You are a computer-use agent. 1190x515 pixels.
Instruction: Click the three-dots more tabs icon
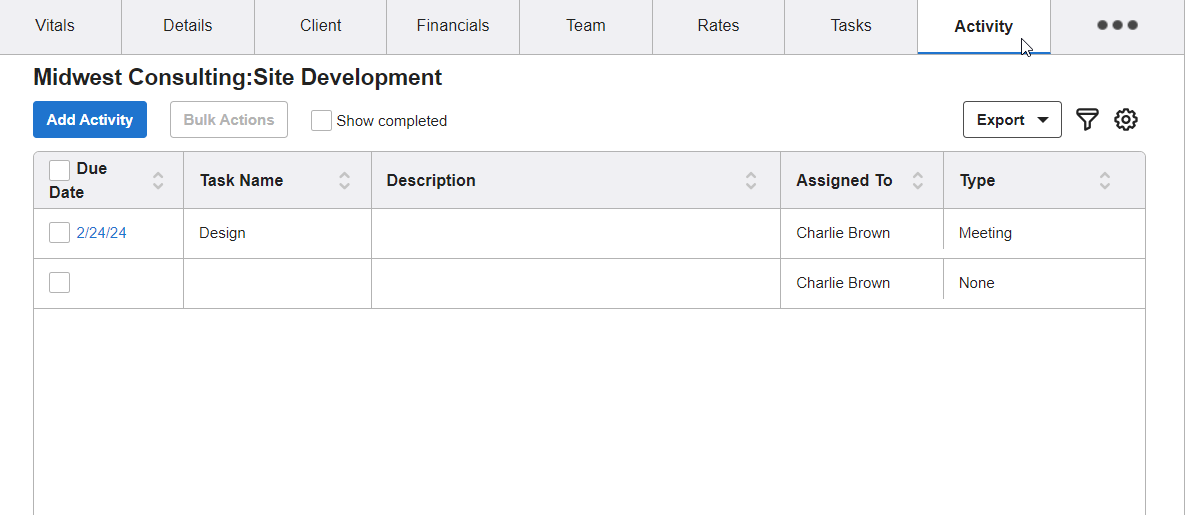click(x=1117, y=26)
